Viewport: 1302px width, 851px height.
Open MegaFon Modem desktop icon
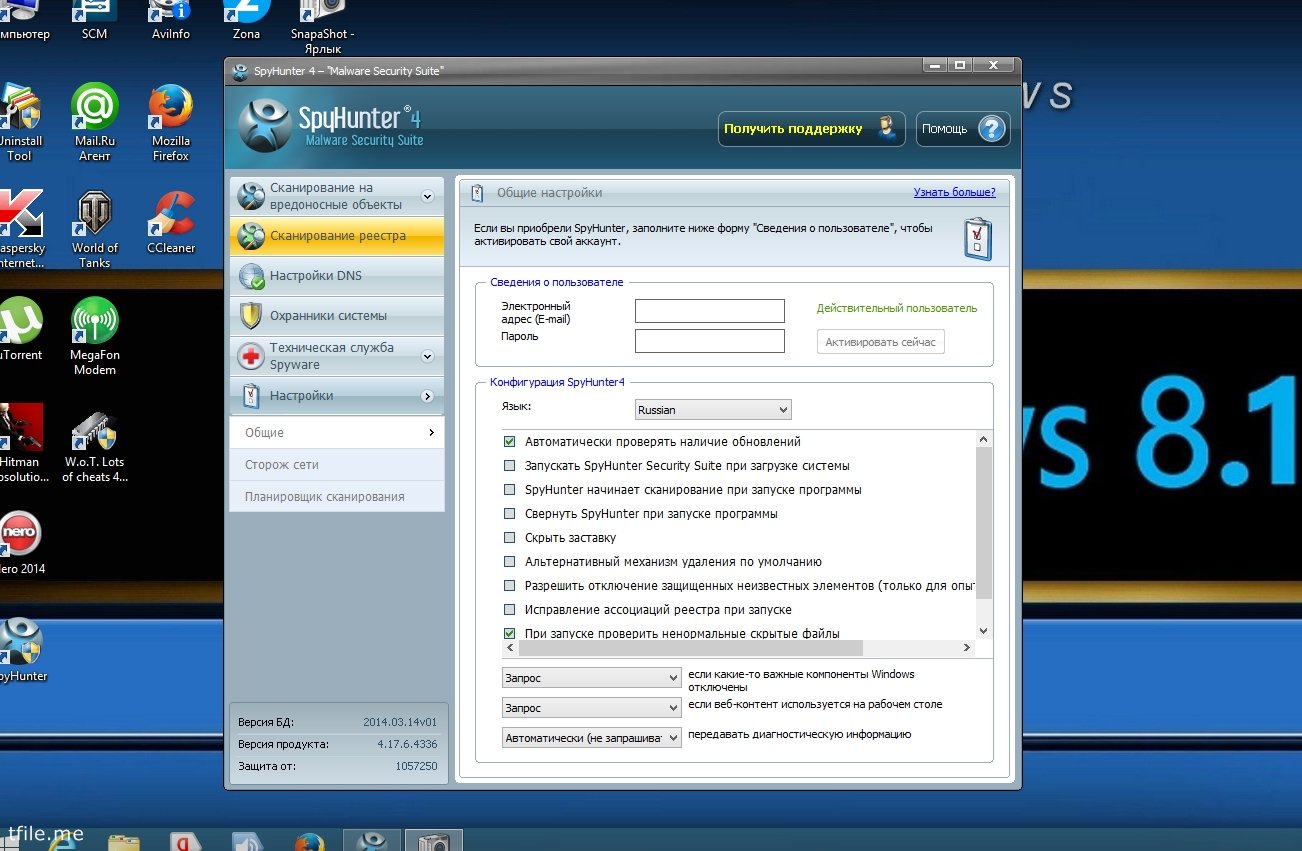[95, 336]
